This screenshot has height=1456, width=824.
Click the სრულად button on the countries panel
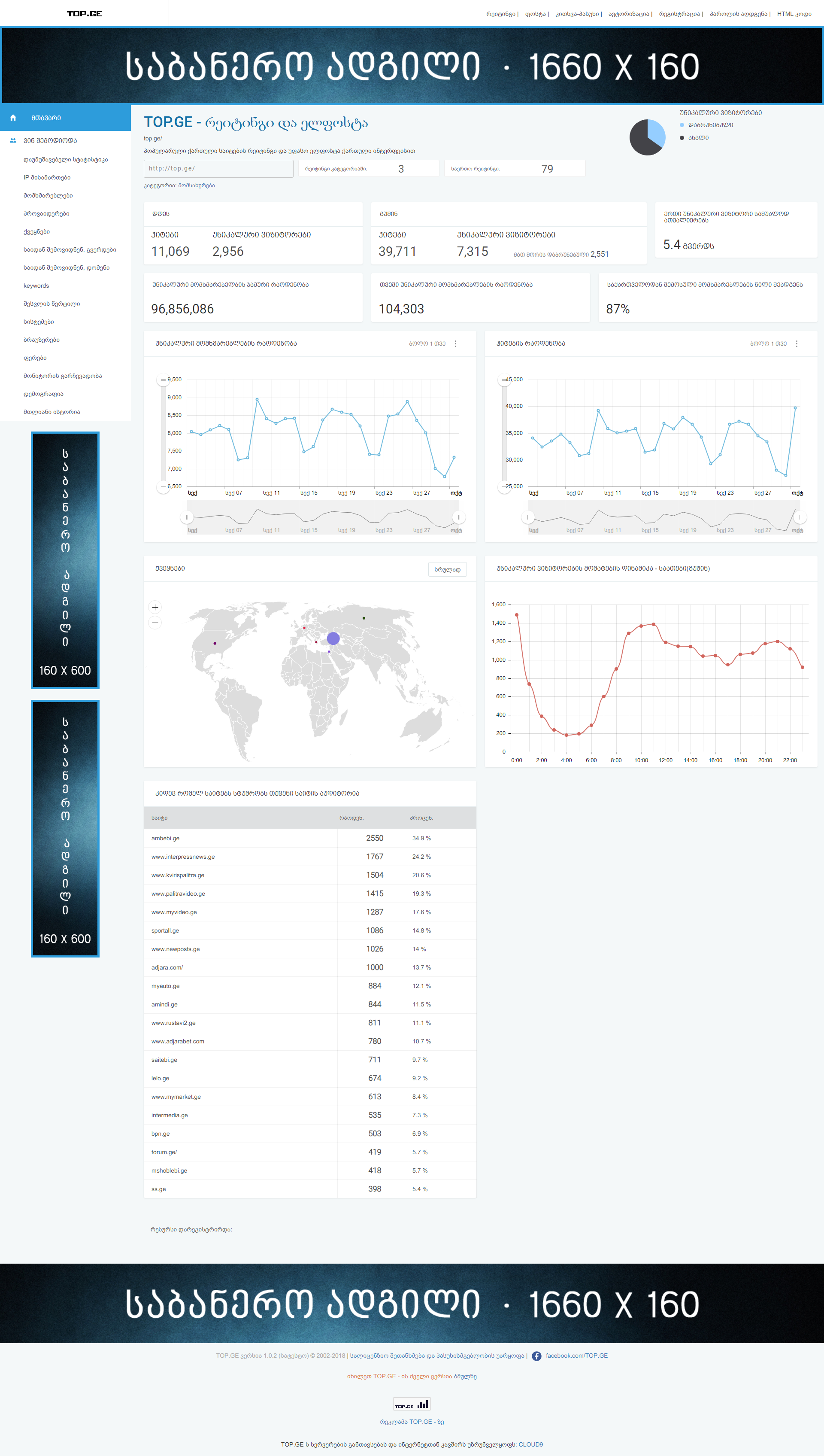coord(447,569)
